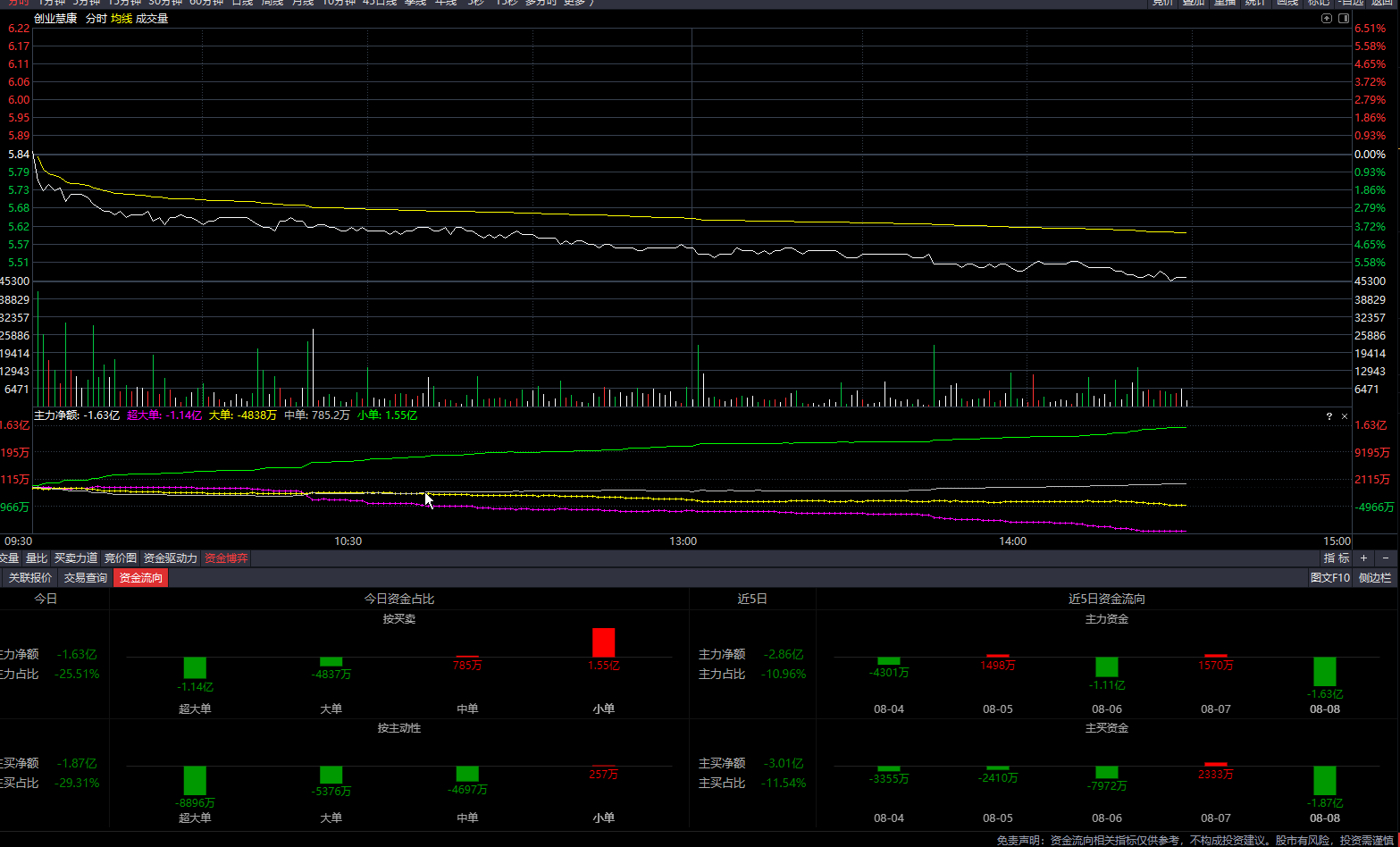This screenshot has height=847, width=1400.
Task: Click the 1570万 value for 08-07 主力资金
Action: click(1216, 666)
